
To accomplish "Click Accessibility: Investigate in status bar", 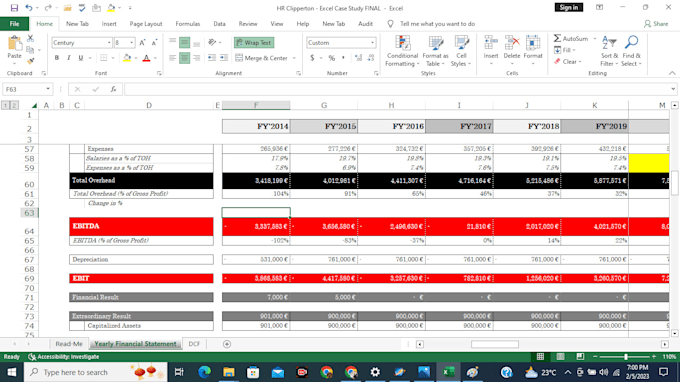I will 64,356.
